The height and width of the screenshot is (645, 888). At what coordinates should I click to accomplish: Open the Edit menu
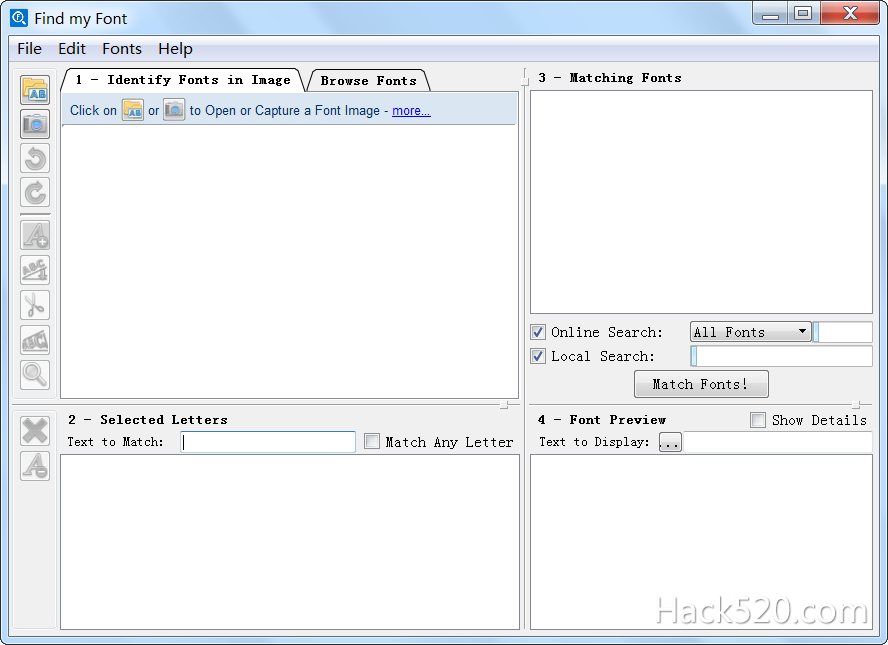72,49
